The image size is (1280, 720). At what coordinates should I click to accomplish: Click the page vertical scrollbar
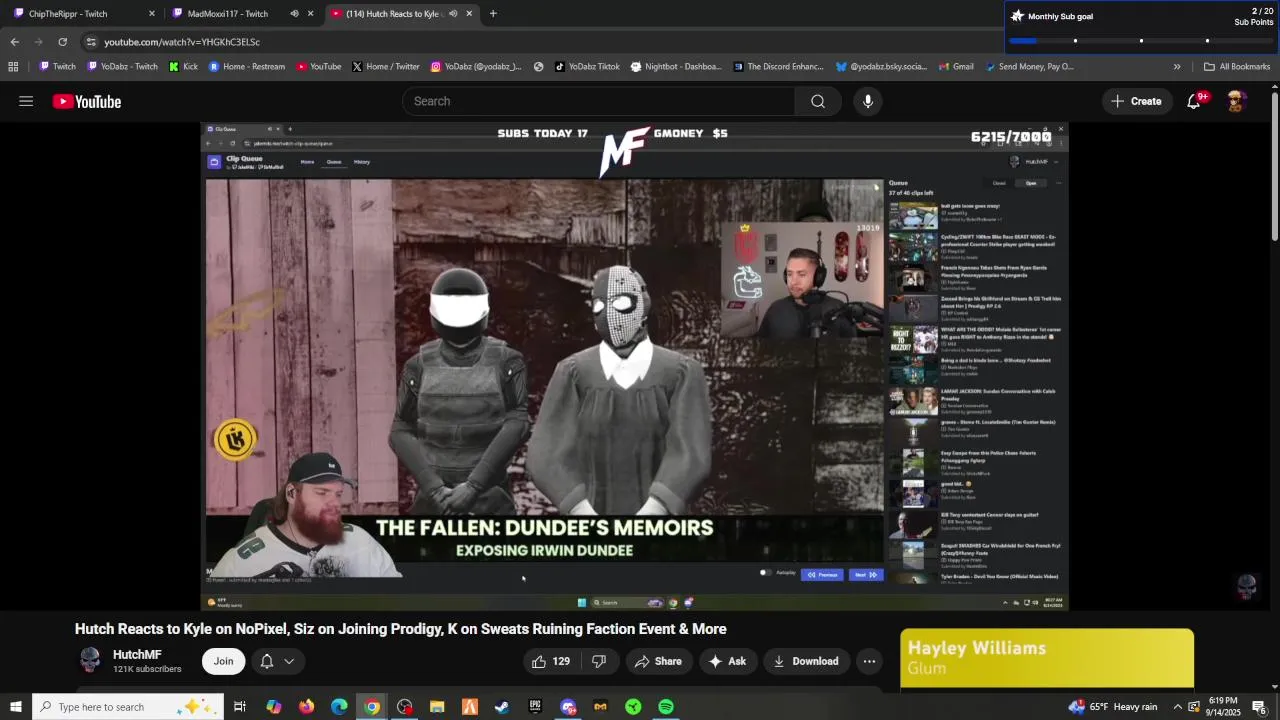coord(1274,165)
